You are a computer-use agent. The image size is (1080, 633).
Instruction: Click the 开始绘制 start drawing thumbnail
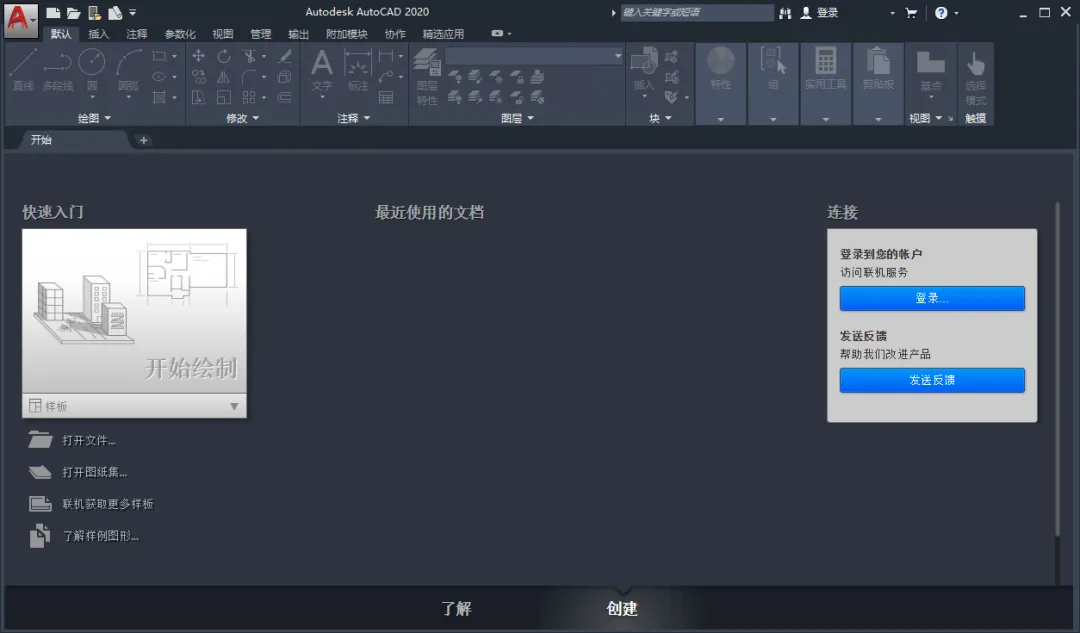point(134,311)
